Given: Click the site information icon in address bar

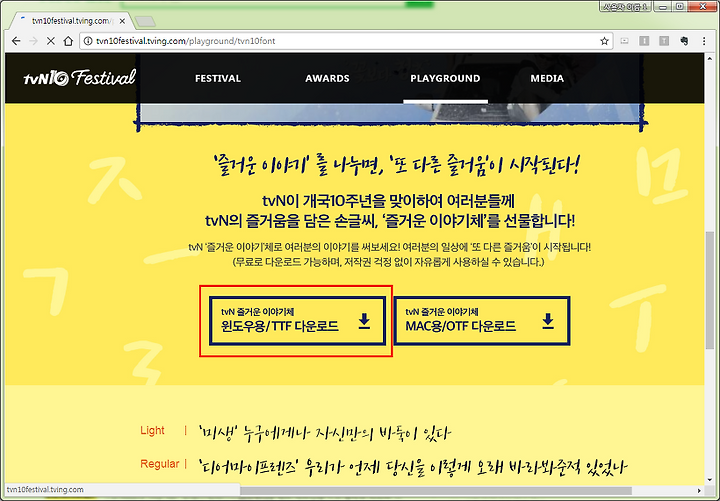Looking at the screenshot, I should click(x=88, y=41).
